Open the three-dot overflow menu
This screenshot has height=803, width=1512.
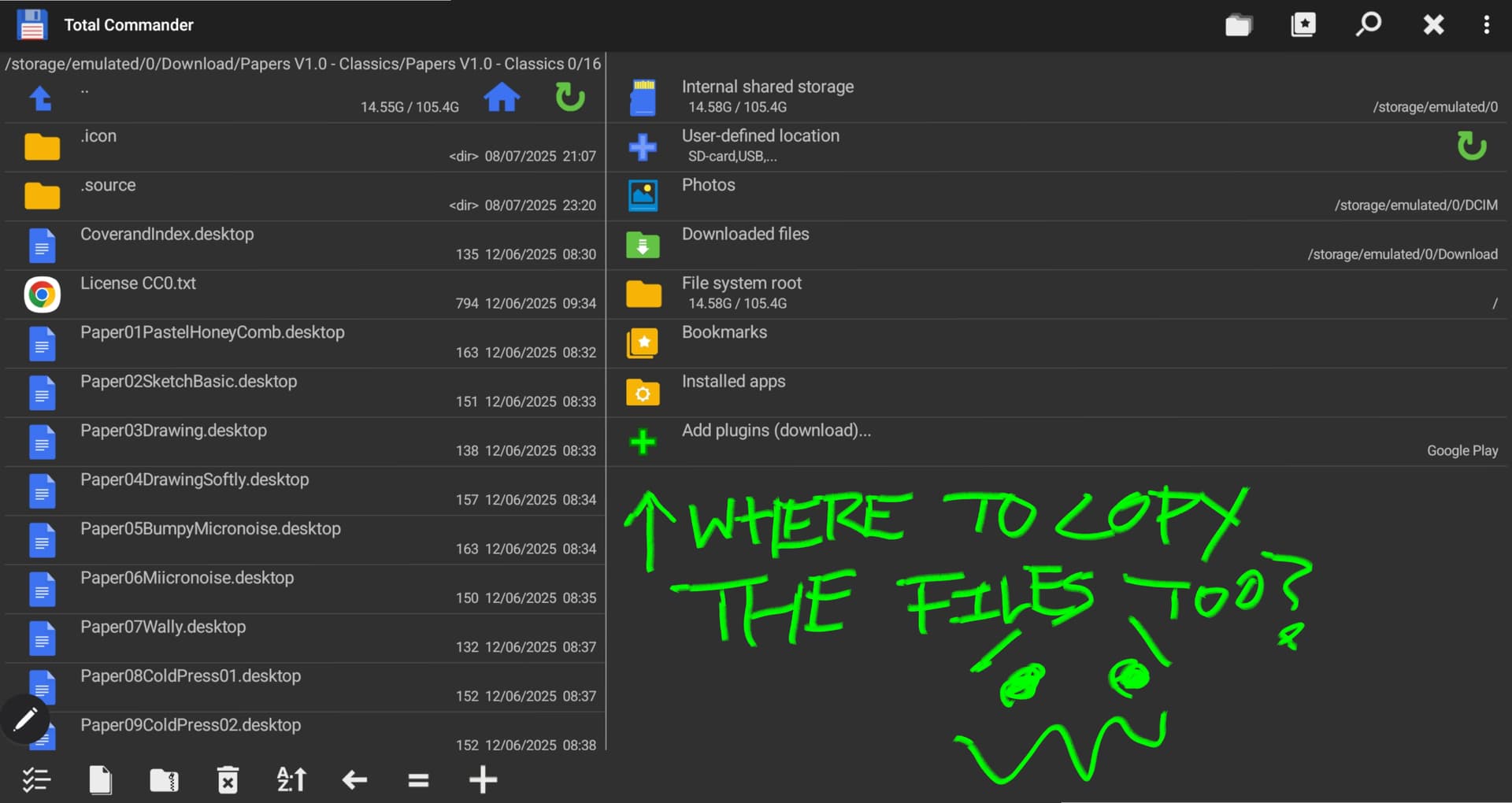click(1487, 25)
